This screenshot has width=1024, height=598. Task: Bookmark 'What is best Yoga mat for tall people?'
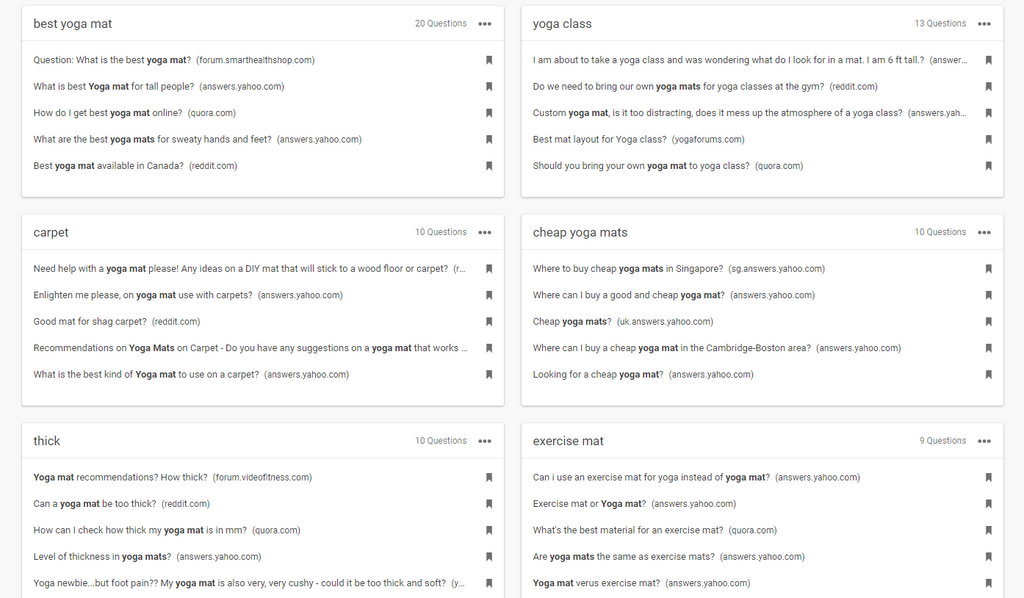(489, 87)
